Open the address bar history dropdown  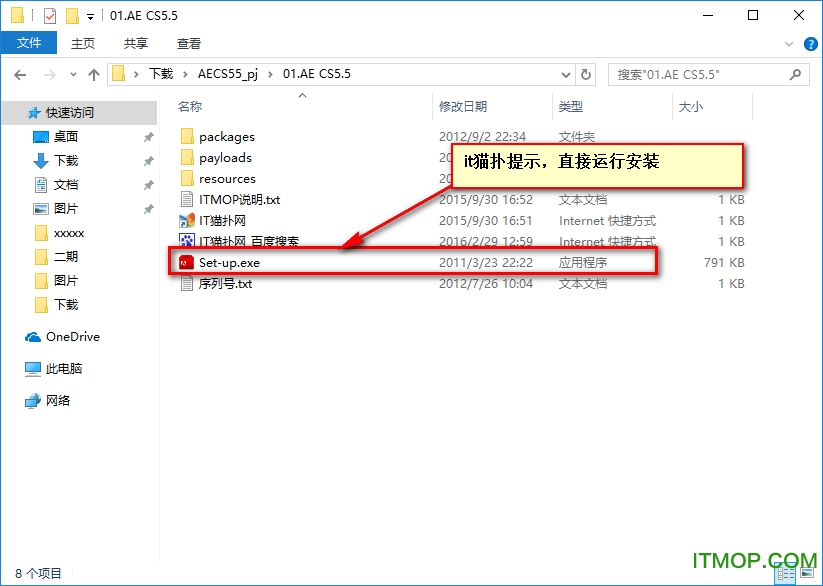click(x=566, y=75)
